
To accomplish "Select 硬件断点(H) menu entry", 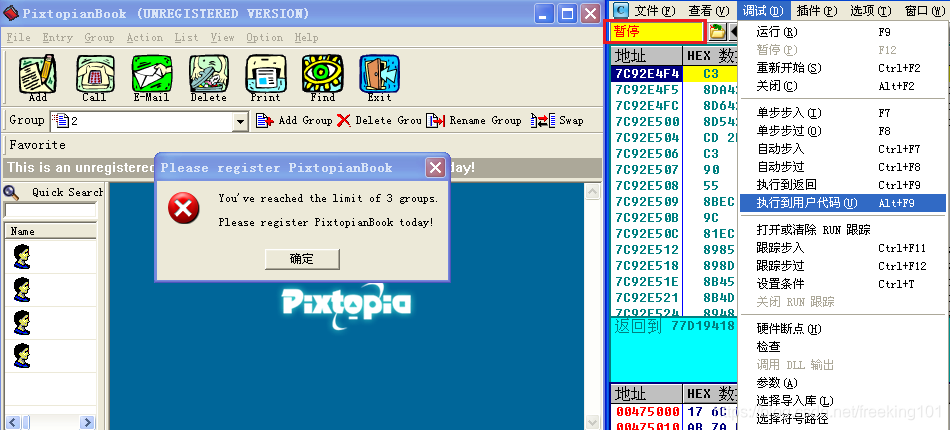I will [x=843, y=329].
